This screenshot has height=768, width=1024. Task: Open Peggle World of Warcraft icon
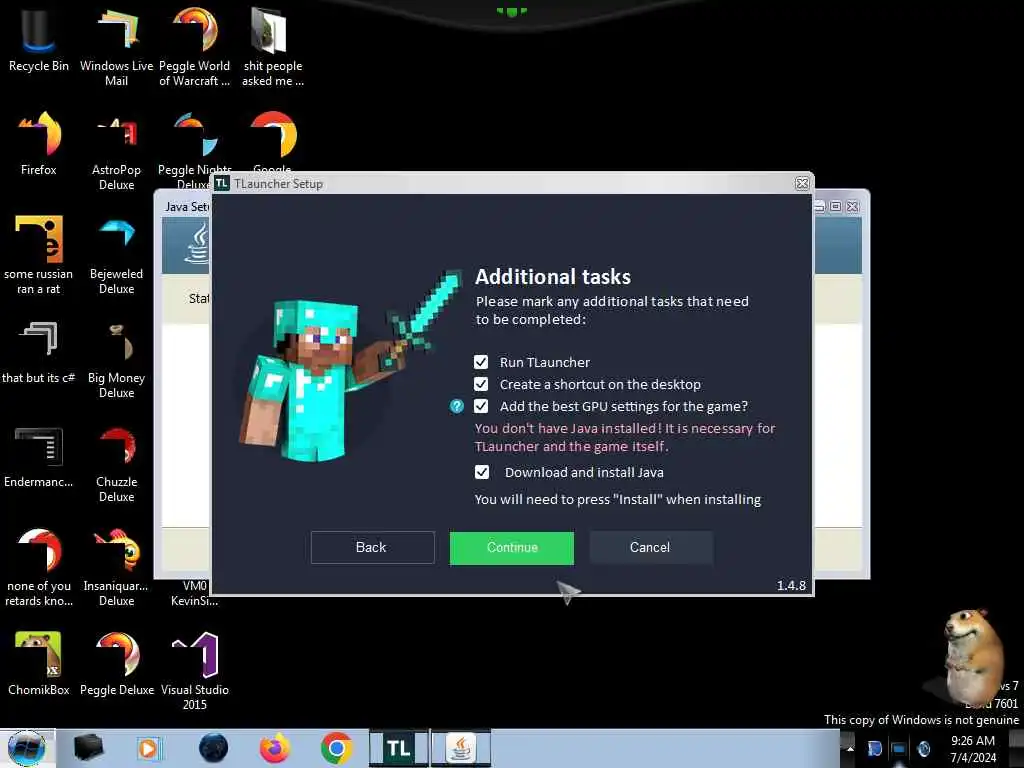(194, 47)
